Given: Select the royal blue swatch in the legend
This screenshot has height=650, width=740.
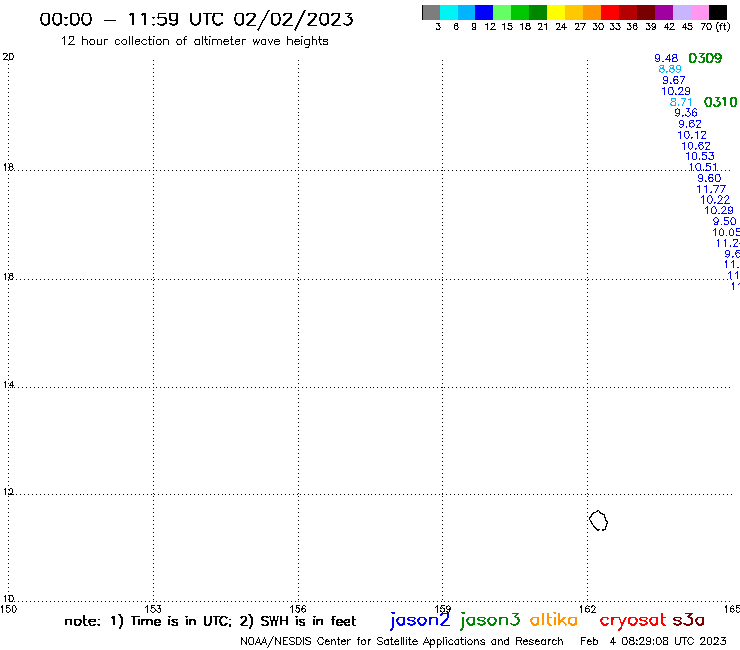Looking at the screenshot, I should point(484,12).
